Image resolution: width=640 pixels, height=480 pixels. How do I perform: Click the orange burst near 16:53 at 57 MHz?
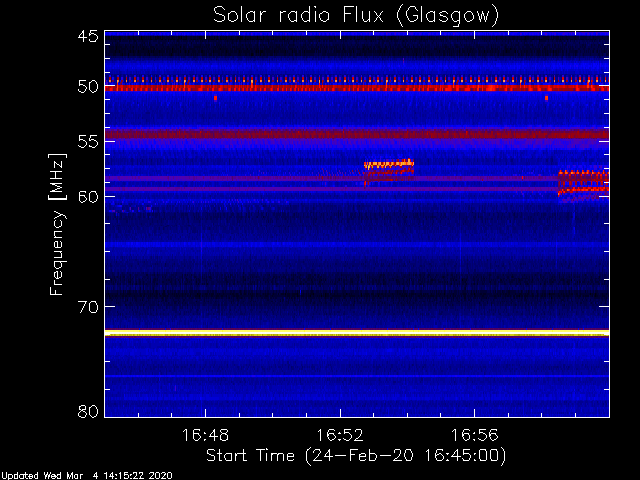tap(389, 164)
